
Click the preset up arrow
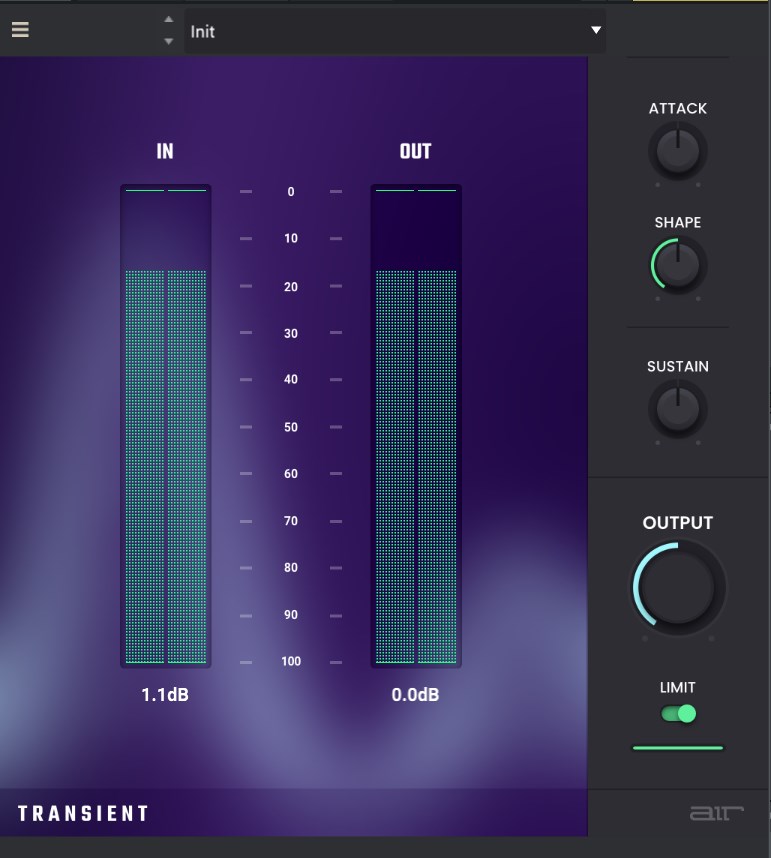tap(168, 20)
